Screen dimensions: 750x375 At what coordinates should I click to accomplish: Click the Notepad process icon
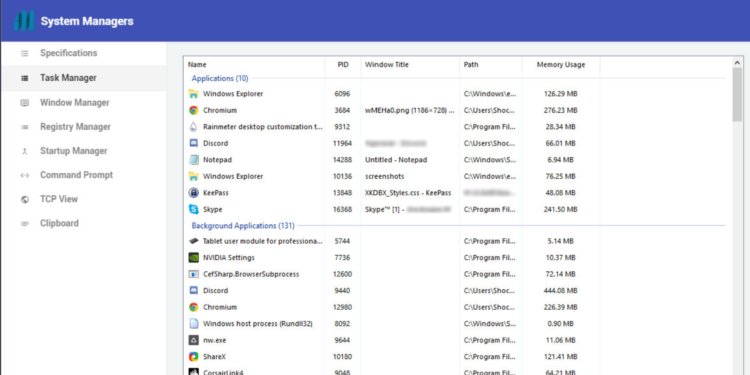tap(193, 160)
